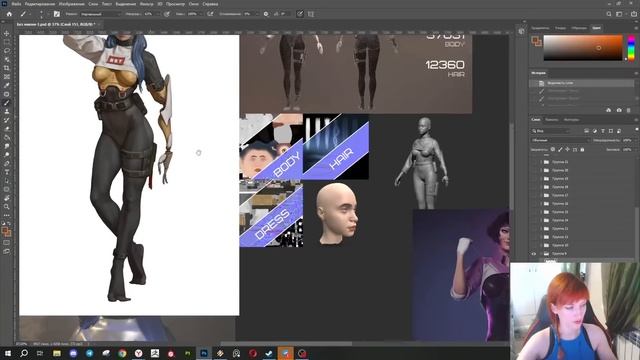The height and width of the screenshot is (360, 640).
Task: Select the Eyedropper tool
Action: (x=7, y=85)
